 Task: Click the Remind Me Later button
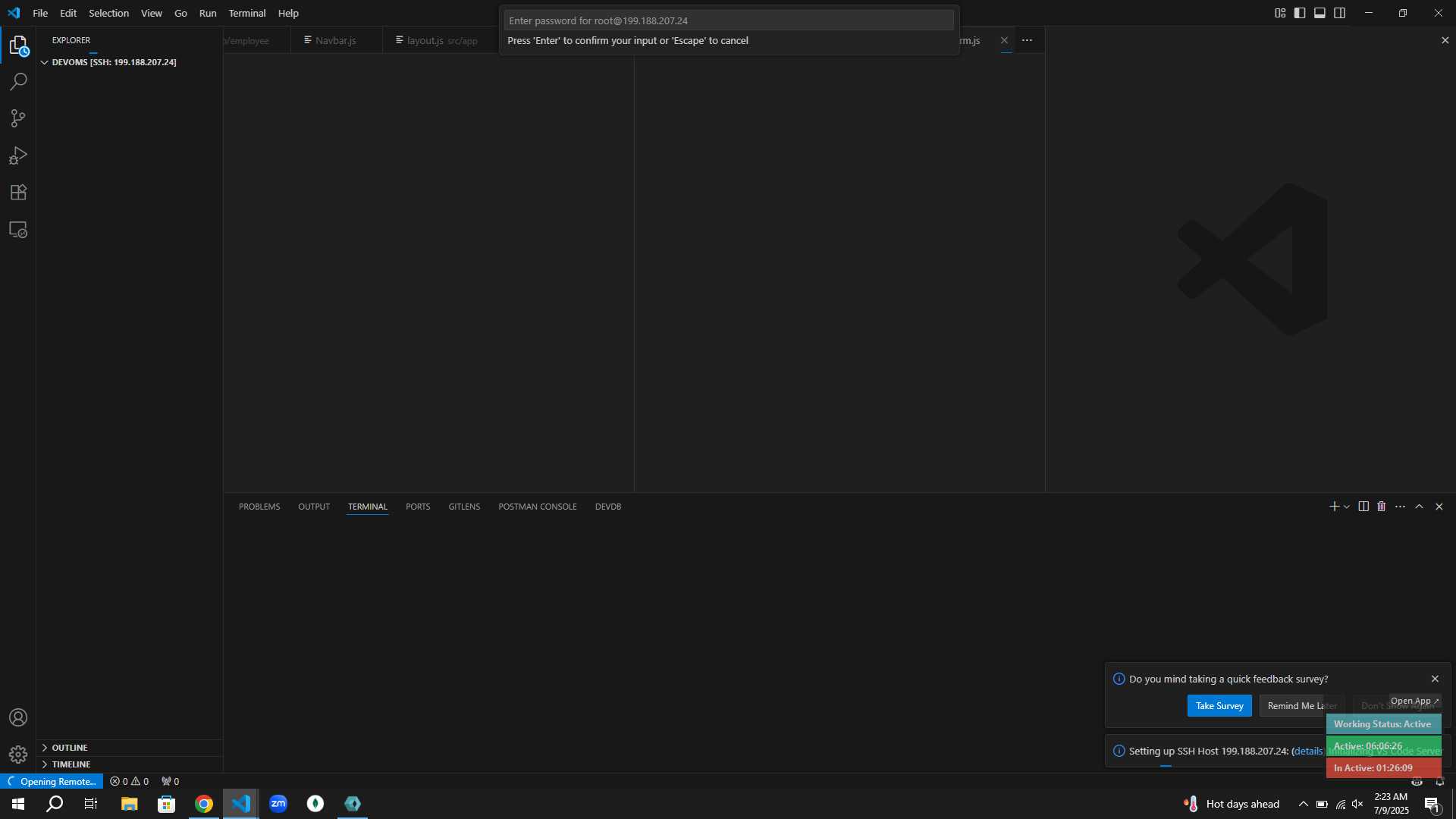coord(1301,706)
